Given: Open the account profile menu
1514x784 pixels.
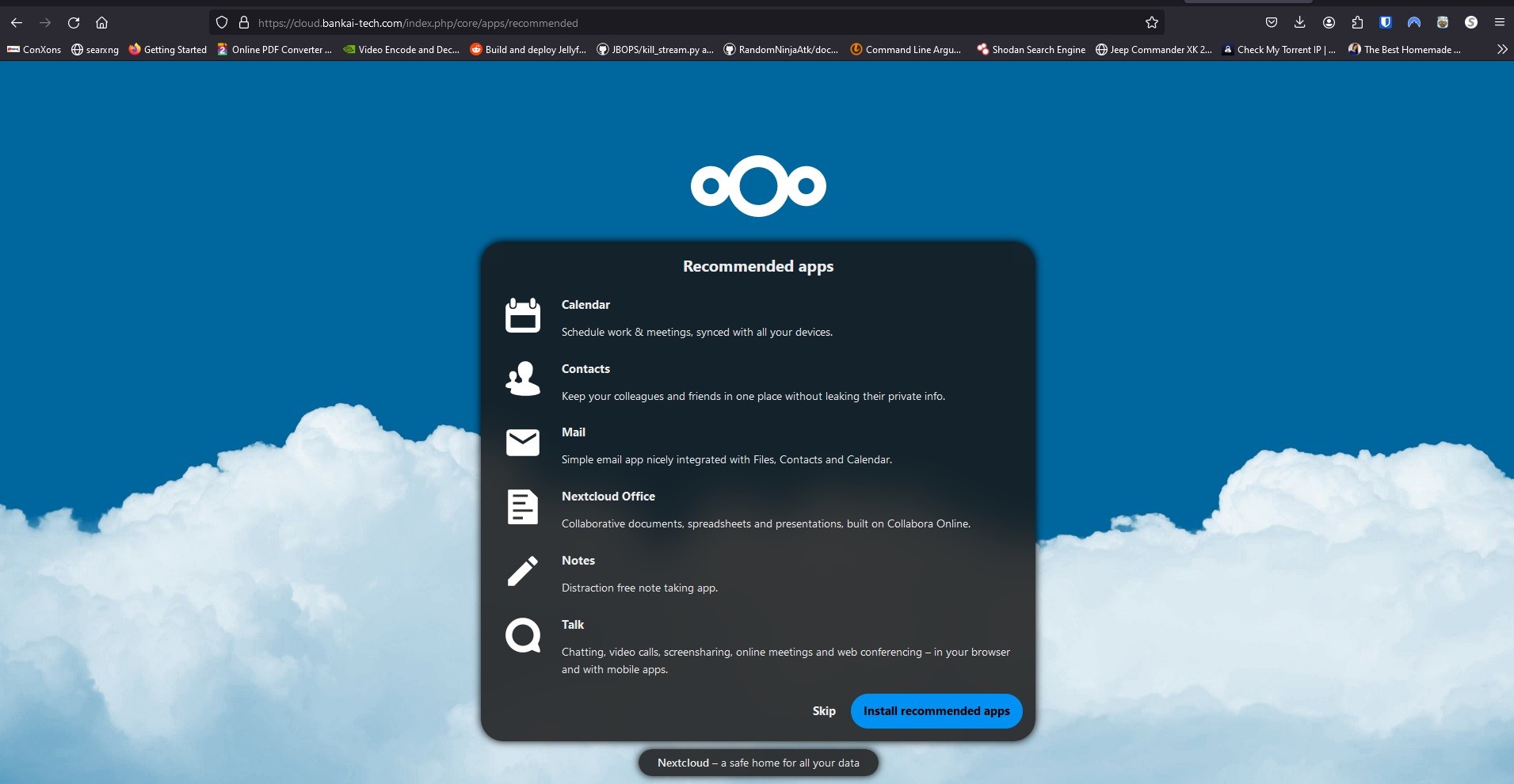Looking at the screenshot, I should [1329, 22].
